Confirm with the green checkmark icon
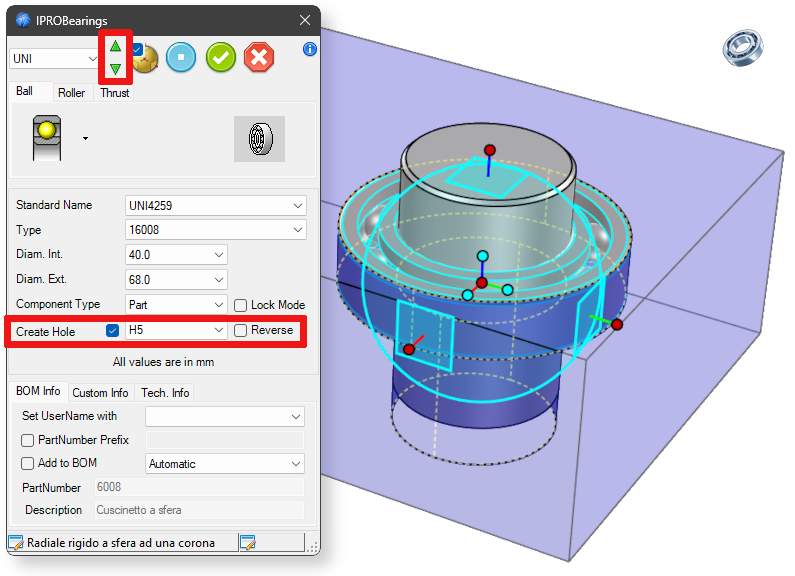The image size is (795, 576). (221, 57)
